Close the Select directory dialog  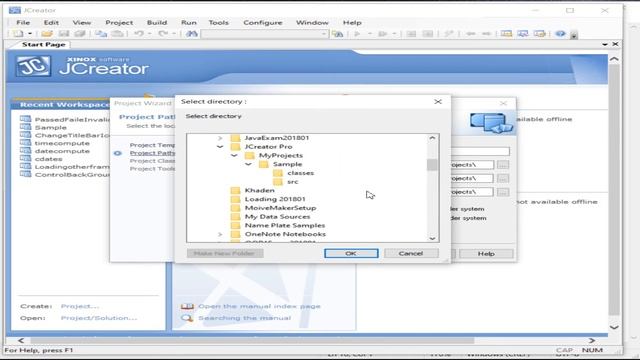[x=438, y=102]
